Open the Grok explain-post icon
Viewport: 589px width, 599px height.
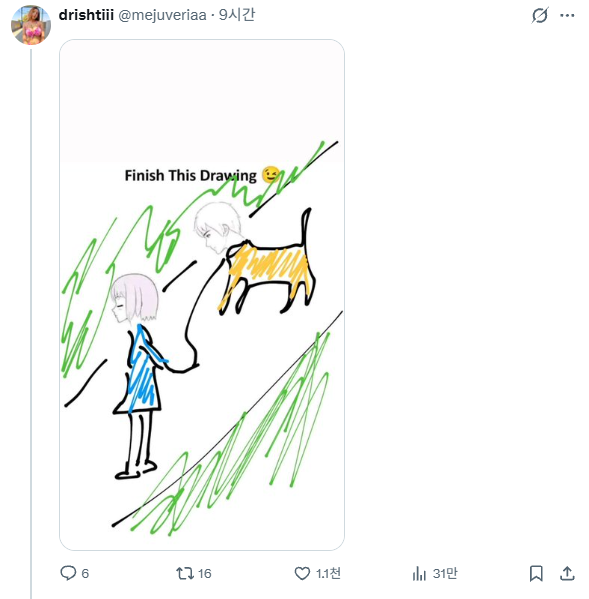click(x=540, y=15)
